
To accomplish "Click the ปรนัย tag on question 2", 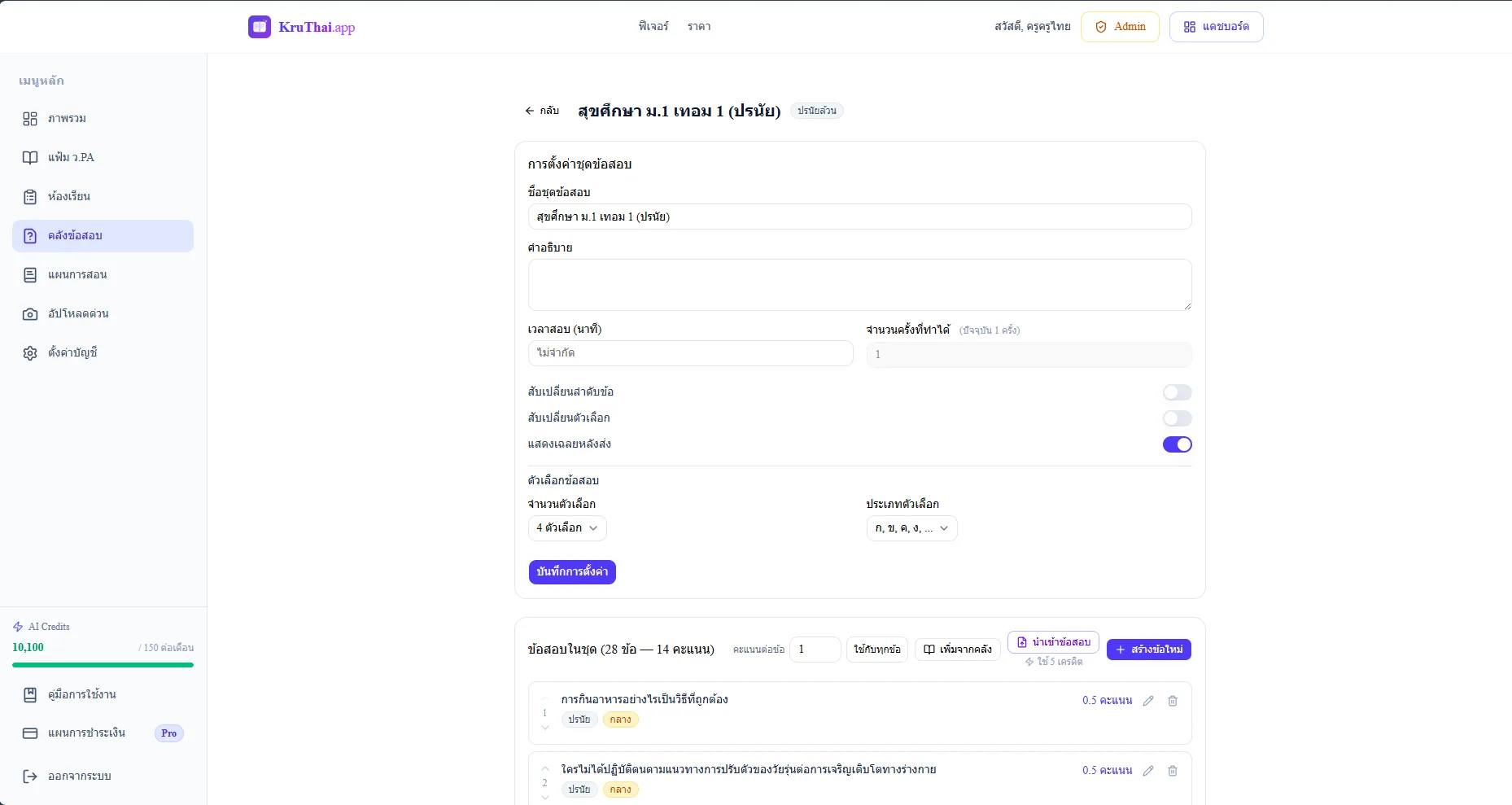I will click(579, 790).
